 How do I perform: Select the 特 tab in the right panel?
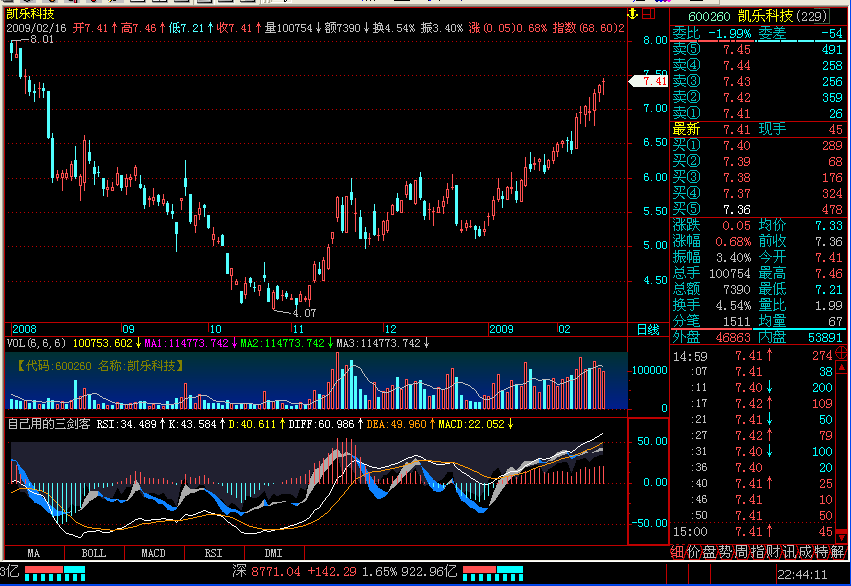pyautogui.click(x=822, y=552)
